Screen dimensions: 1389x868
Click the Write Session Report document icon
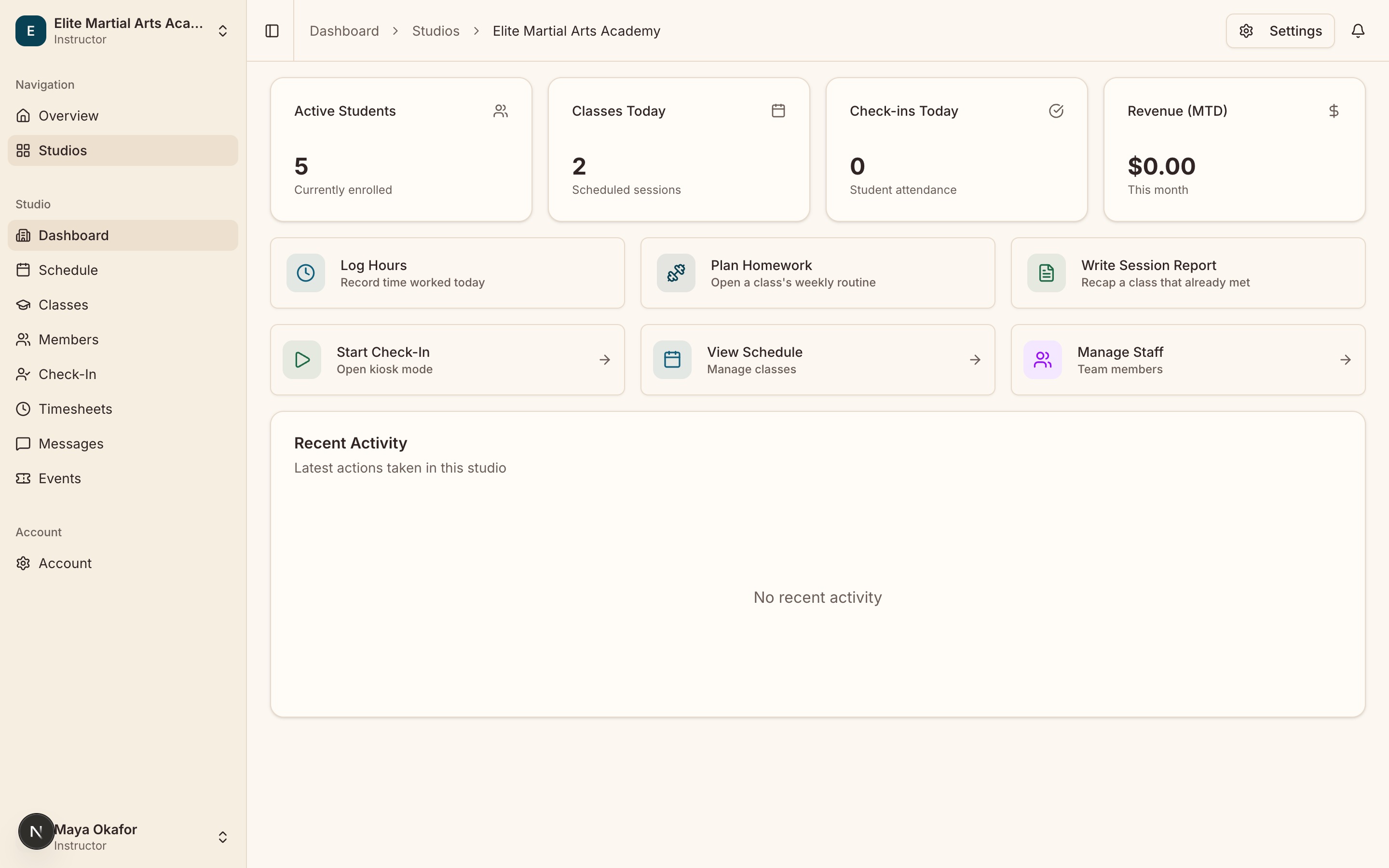[x=1047, y=272]
